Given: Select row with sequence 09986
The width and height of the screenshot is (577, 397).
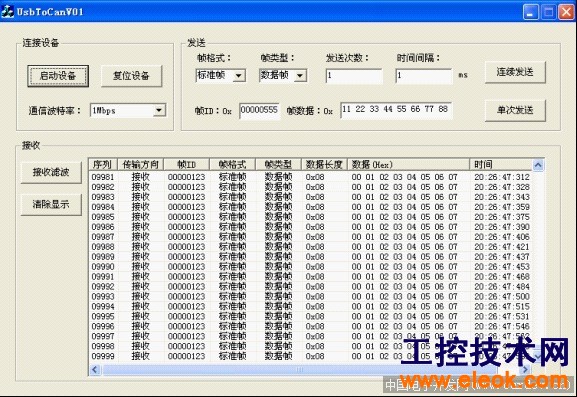Looking at the screenshot, I should point(311,227).
